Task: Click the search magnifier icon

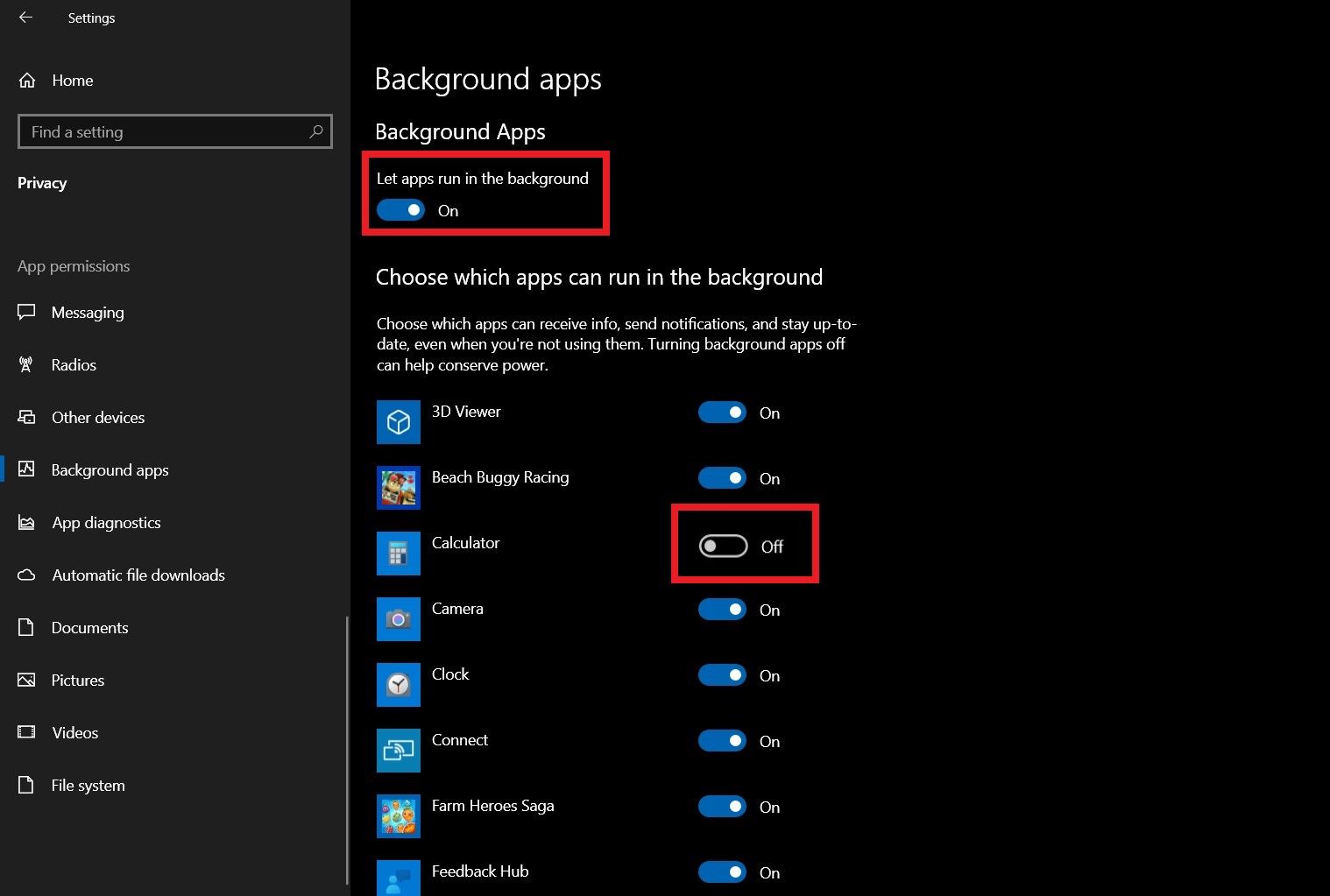Action: point(316,131)
